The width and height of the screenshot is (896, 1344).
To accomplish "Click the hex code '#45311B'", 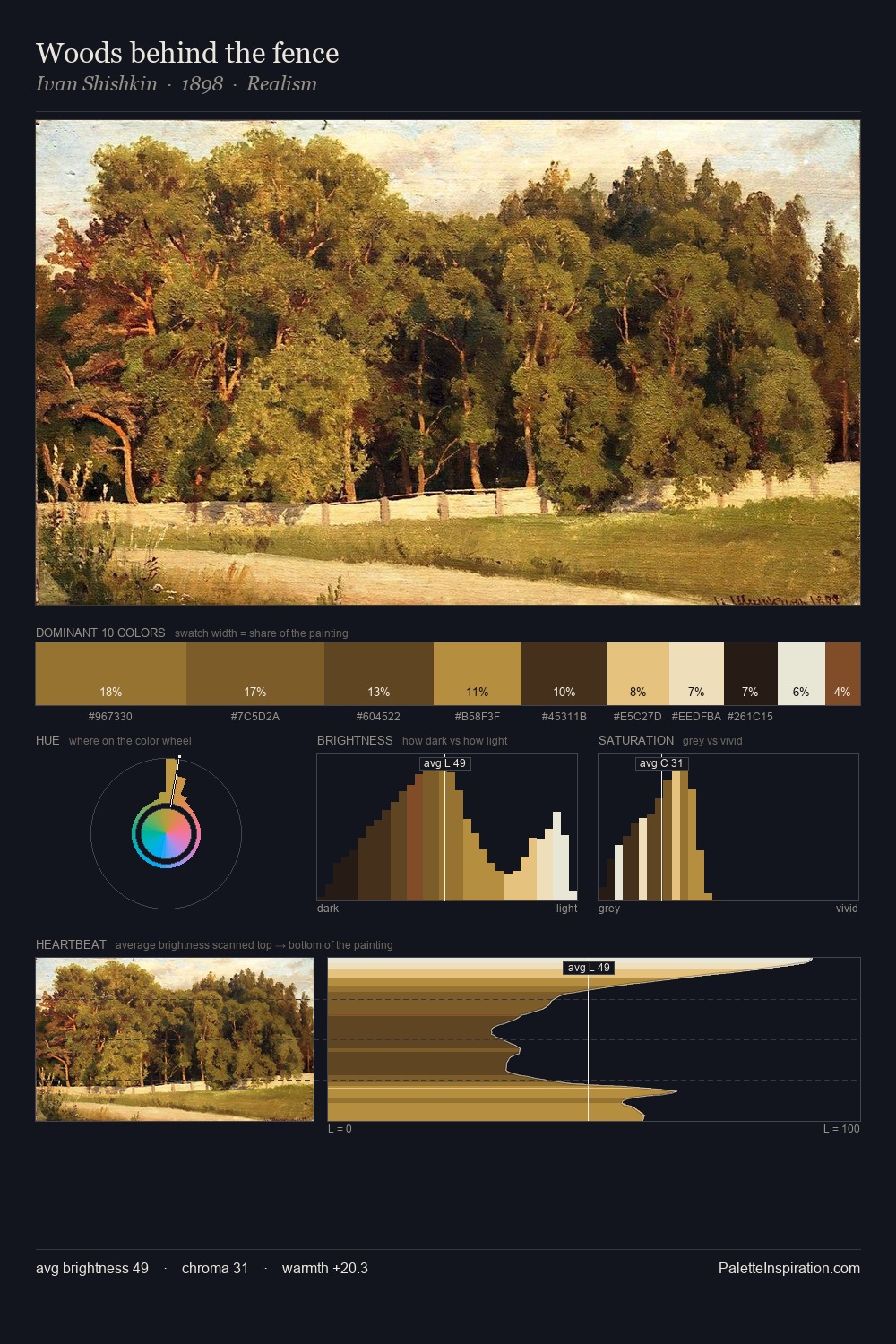I will pyautogui.click(x=564, y=717).
